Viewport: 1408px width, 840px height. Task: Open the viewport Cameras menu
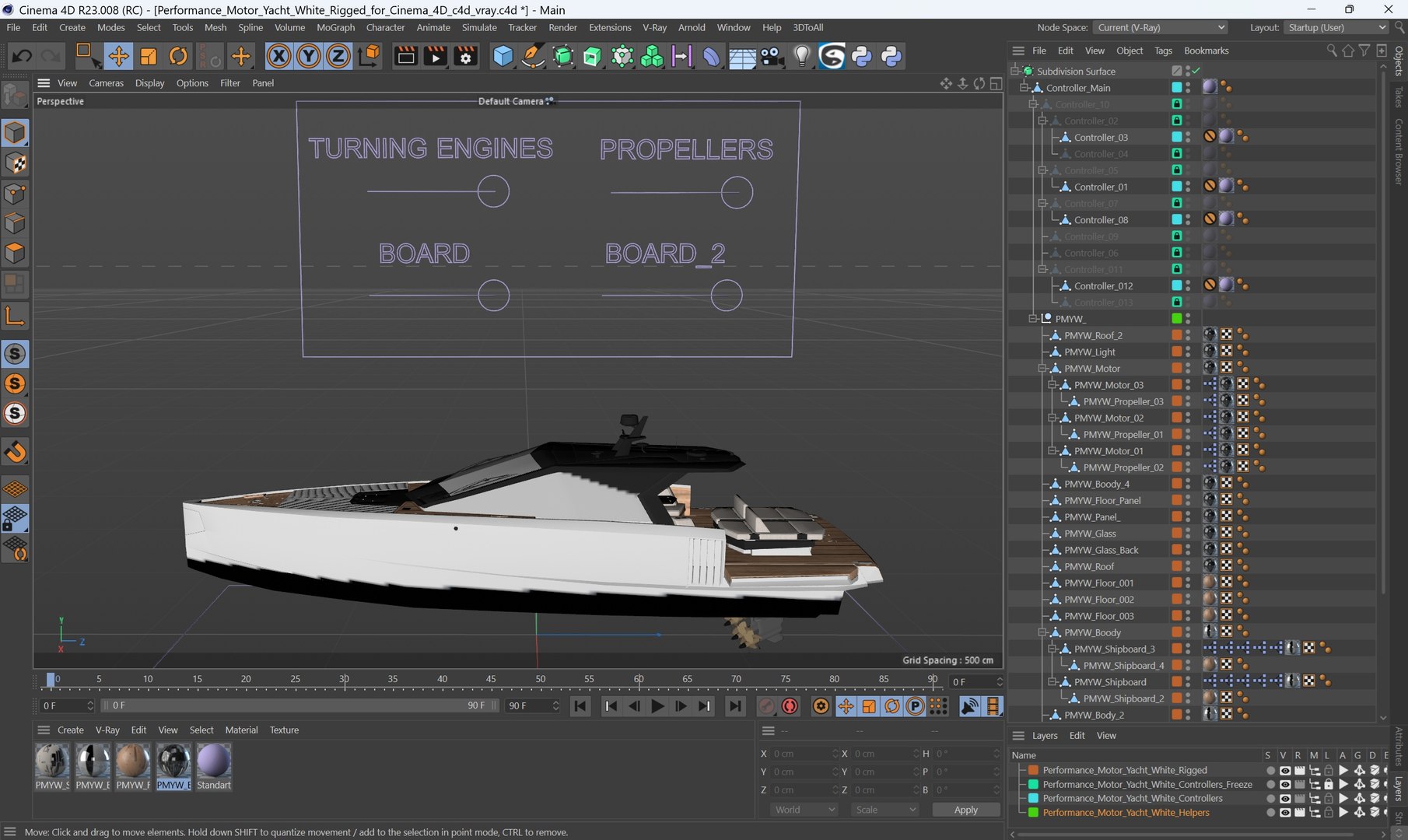pos(107,83)
